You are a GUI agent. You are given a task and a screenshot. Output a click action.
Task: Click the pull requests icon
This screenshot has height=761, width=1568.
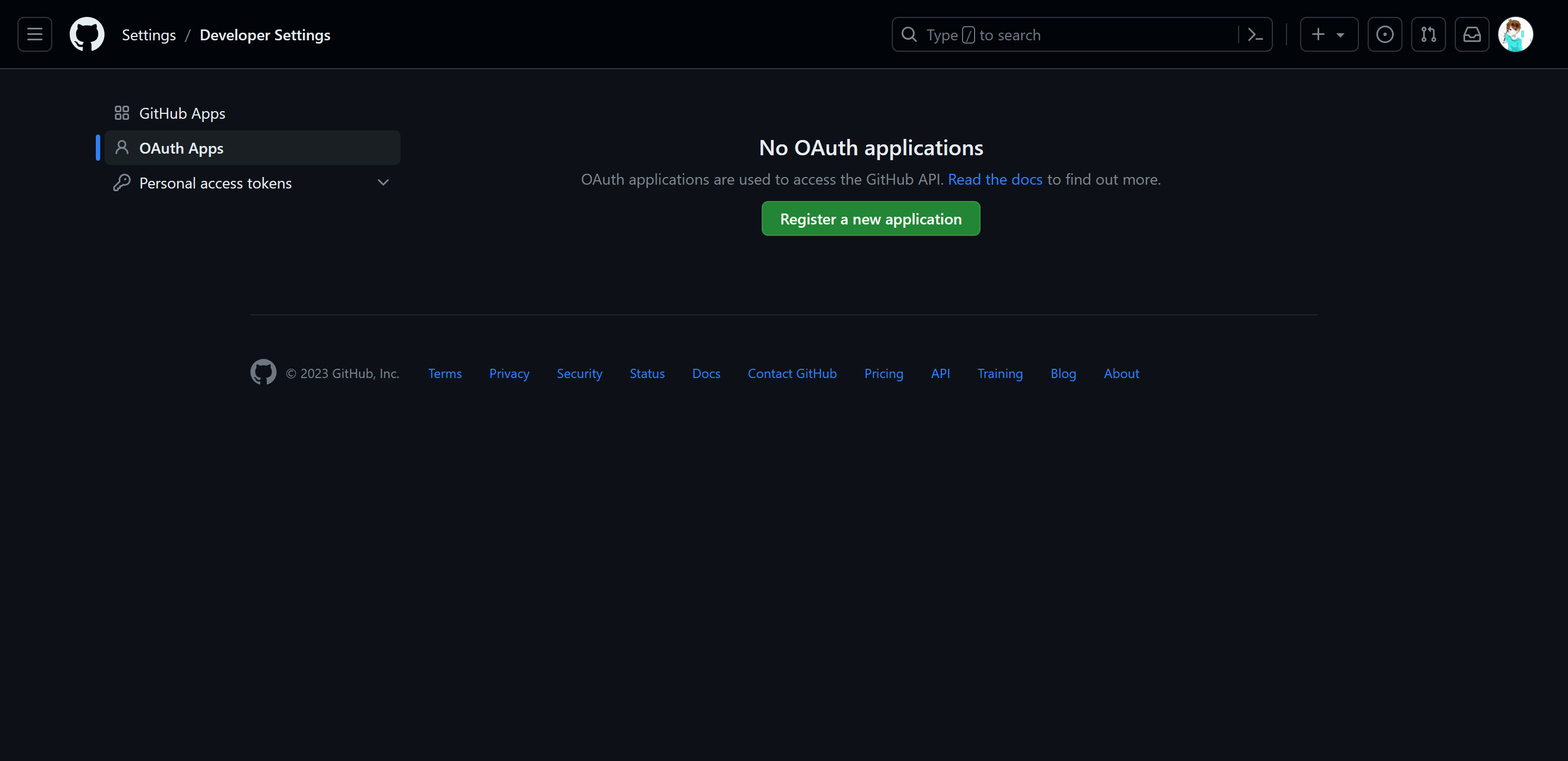(1428, 34)
